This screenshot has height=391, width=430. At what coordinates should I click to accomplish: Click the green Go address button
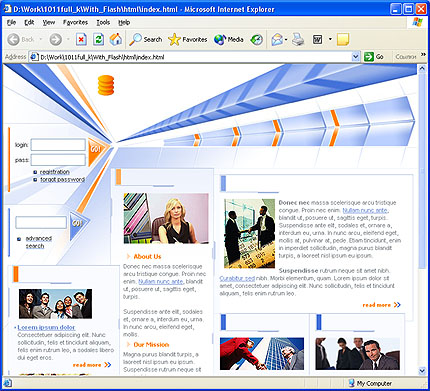(x=374, y=57)
